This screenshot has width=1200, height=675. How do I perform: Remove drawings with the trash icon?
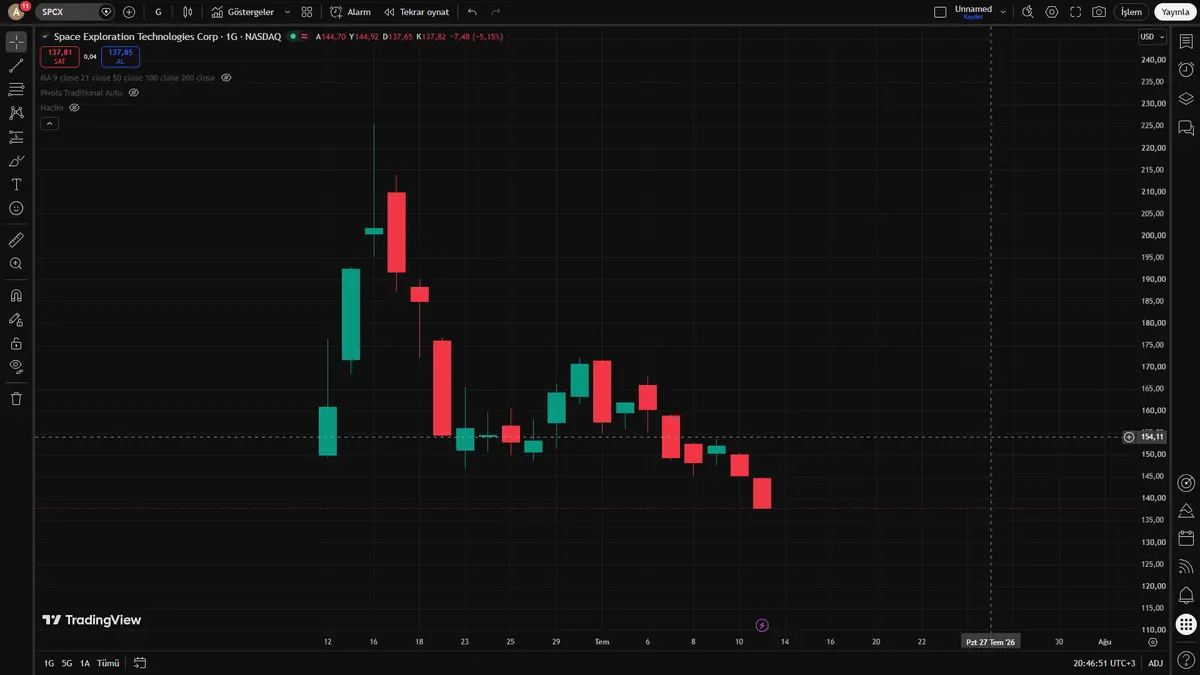point(16,399)
